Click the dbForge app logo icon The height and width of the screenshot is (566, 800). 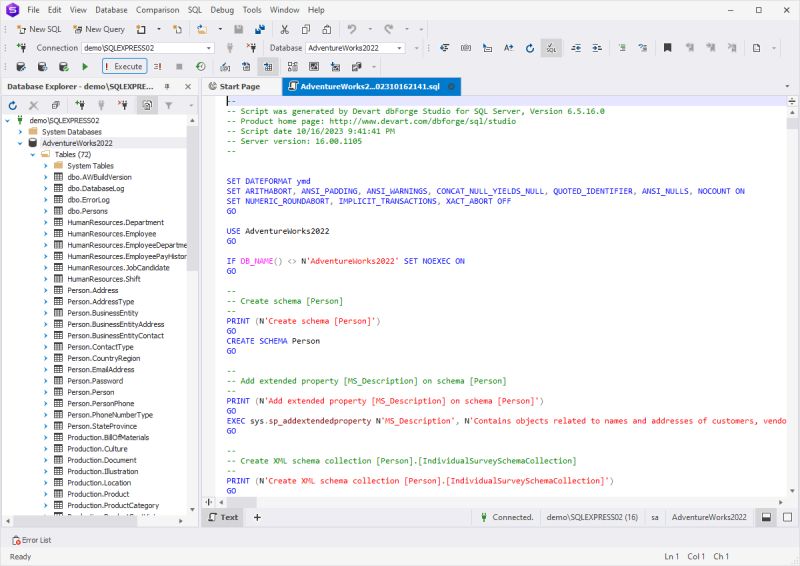12,10
